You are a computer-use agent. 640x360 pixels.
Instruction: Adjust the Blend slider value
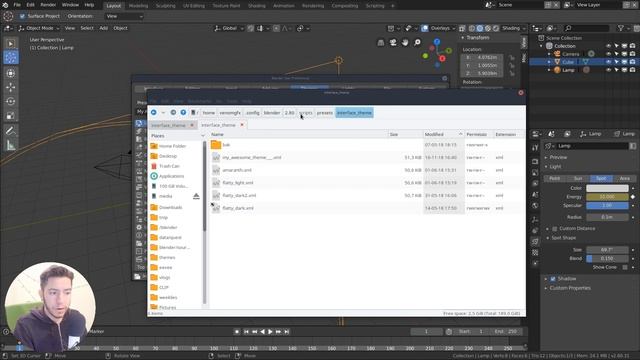[x=607, y=258]
